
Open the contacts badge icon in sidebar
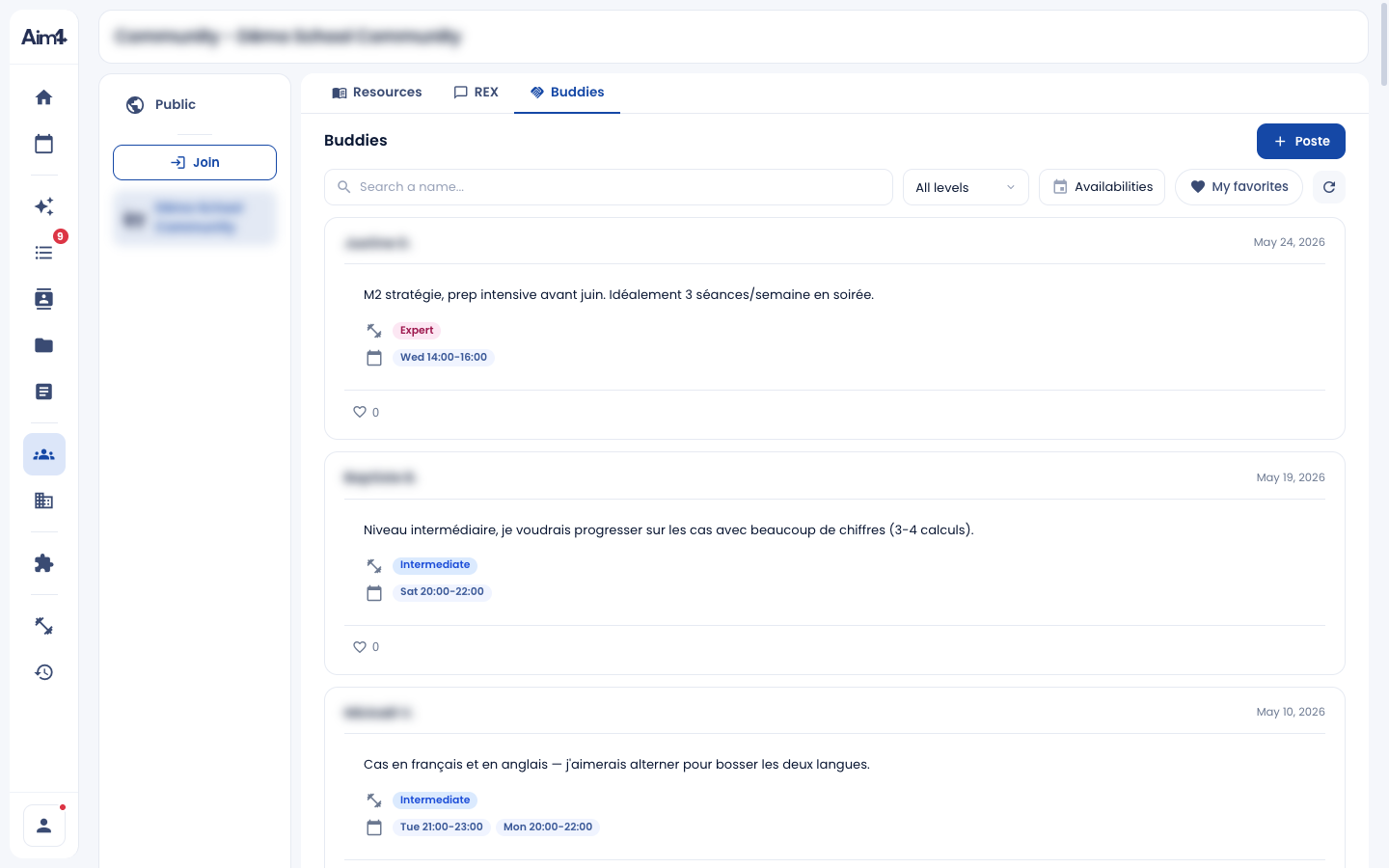(x=44, y=299)
